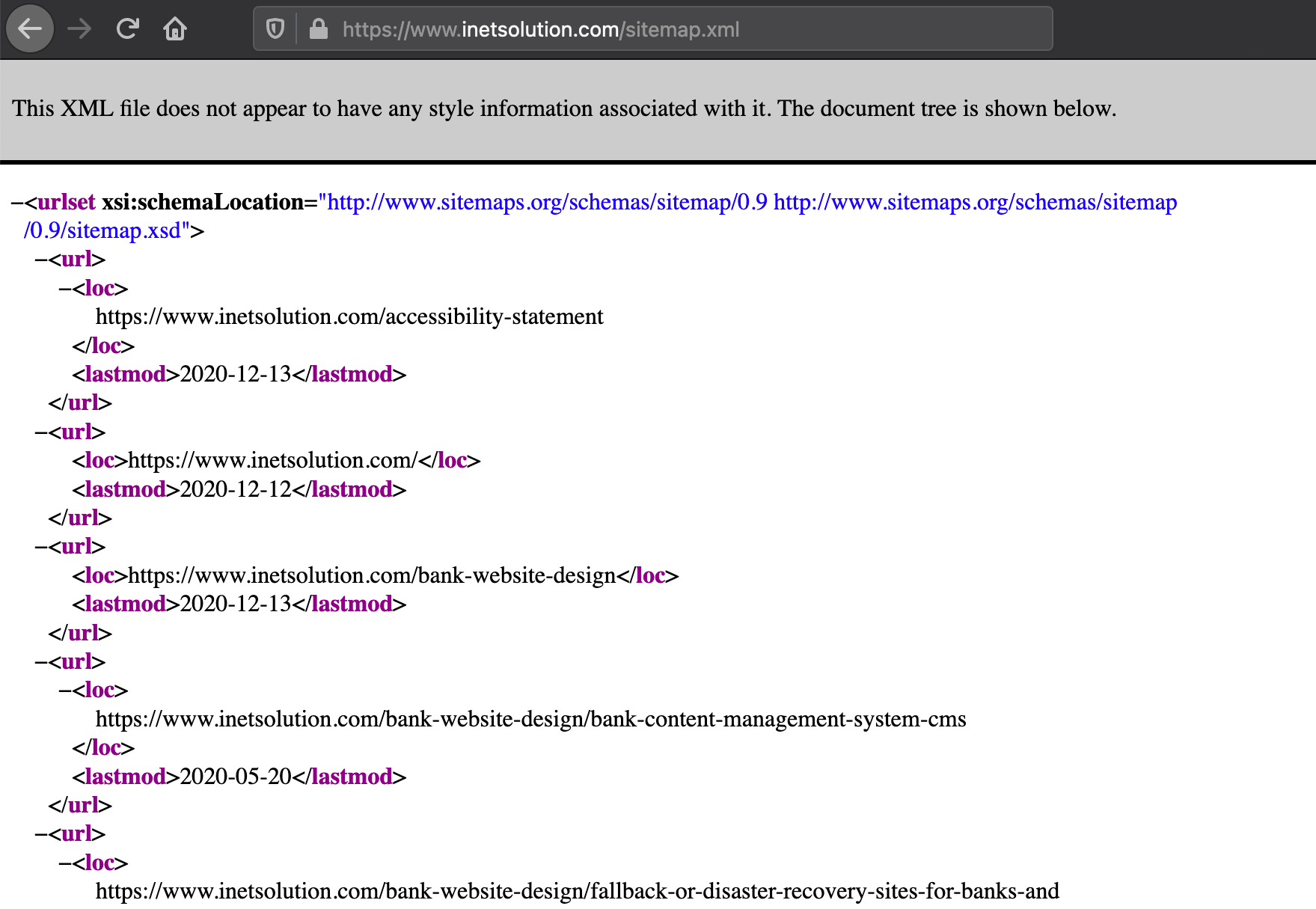The height and width of the screenshot is (909, 1316).
Task: Collapse the url node for fallback-or-disaster-recovery entry
Action: pyautogui.click(x=41, y=834)
